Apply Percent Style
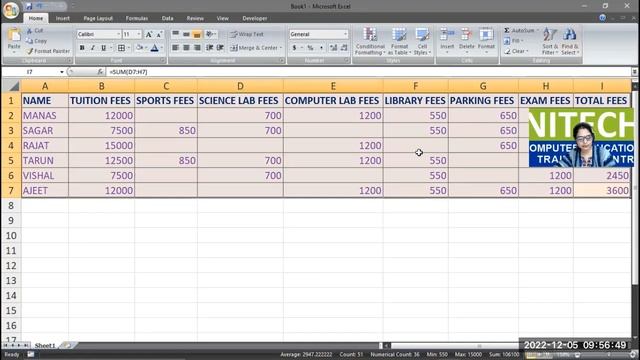This screenshot has width=640, height=360. click(310, 48)
